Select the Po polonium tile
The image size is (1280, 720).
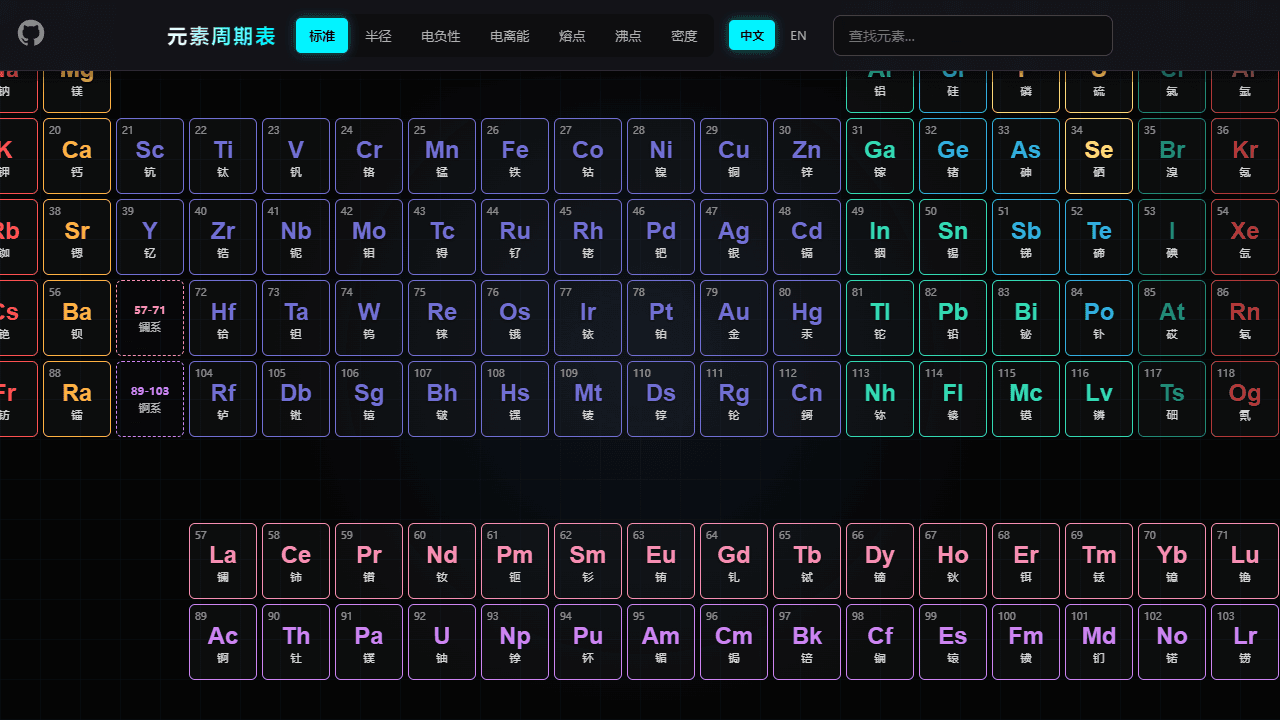1099,318
